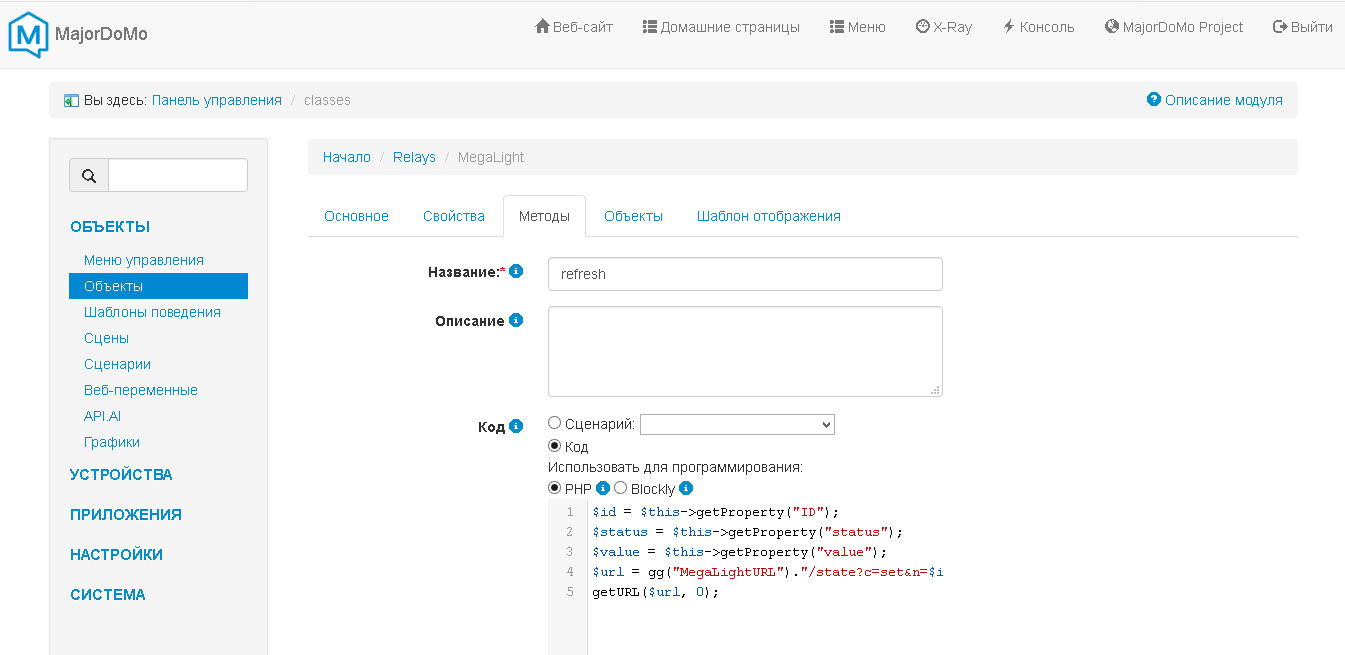Click info icon next to Код label

[516, 426]
